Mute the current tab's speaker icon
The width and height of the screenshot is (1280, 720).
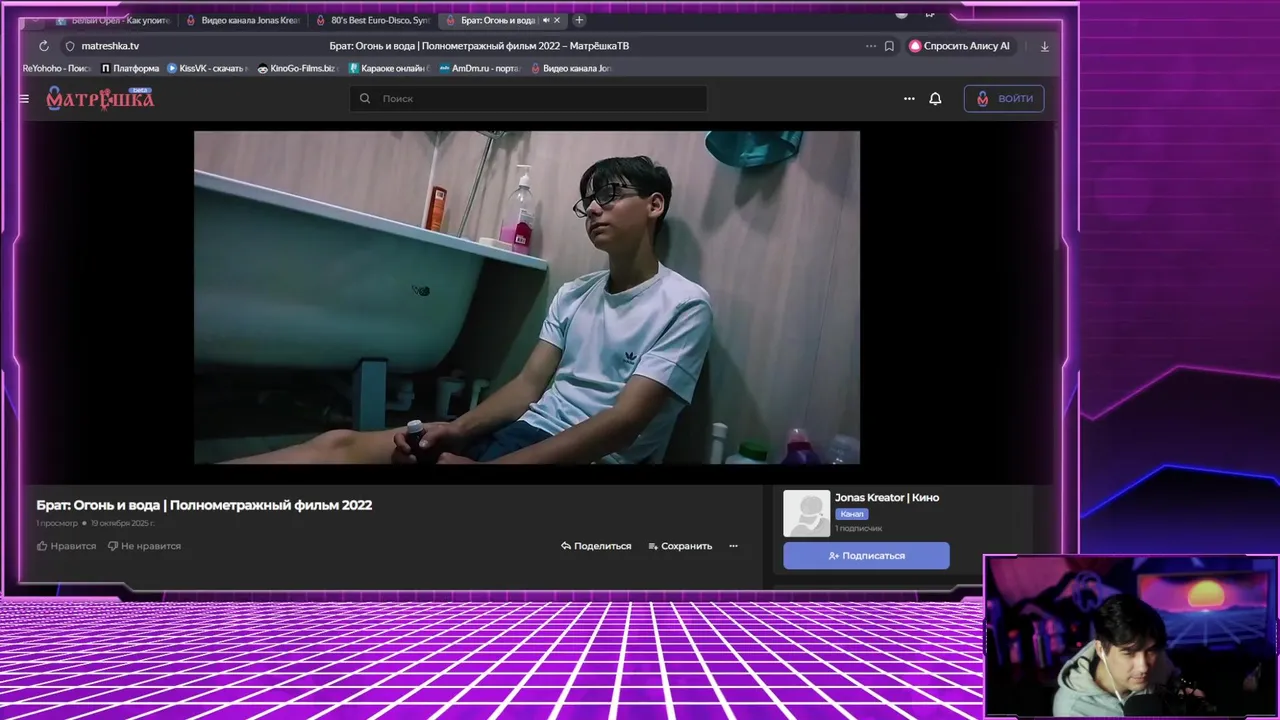pos(546,20)
